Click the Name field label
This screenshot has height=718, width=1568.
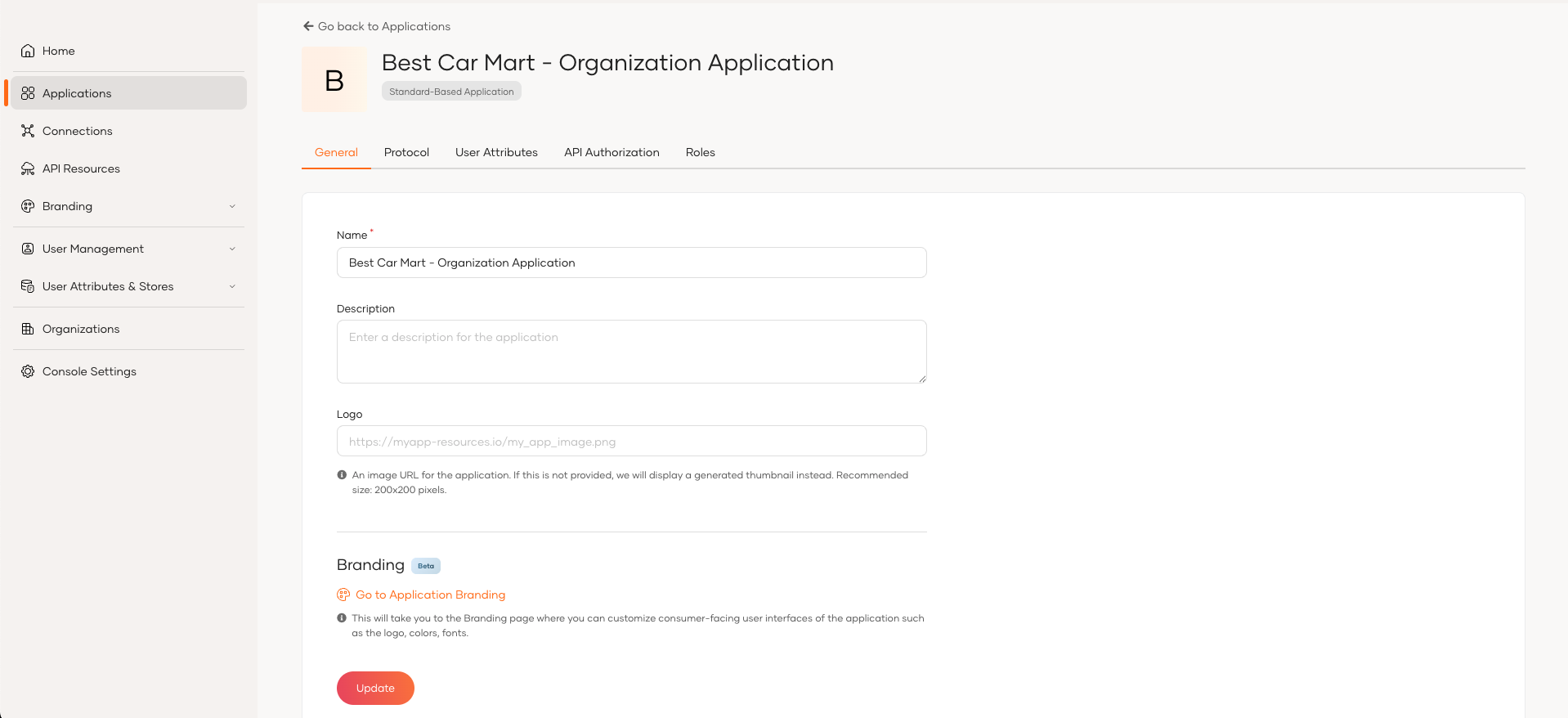point(352,236)
